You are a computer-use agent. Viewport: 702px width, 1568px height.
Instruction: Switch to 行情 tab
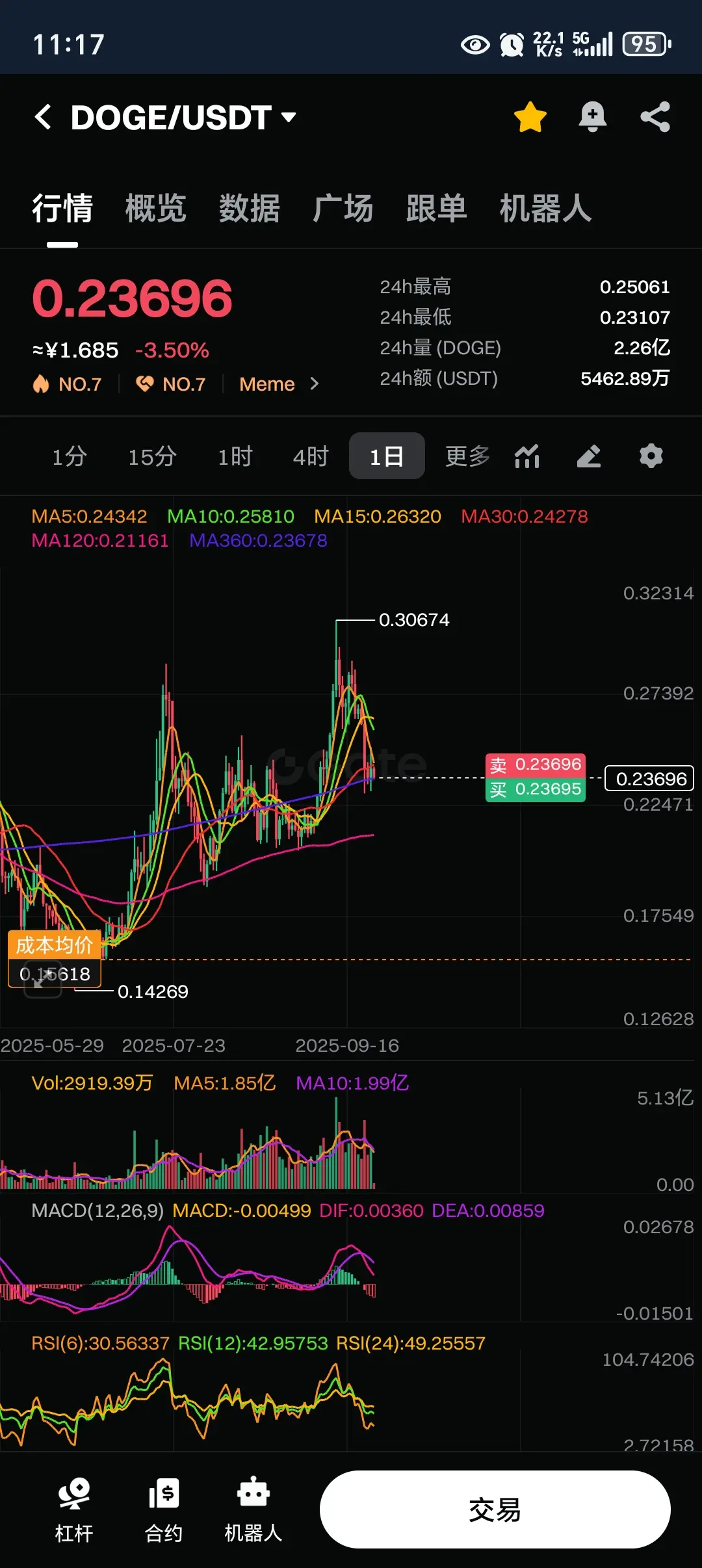click(x=62, y=209)
